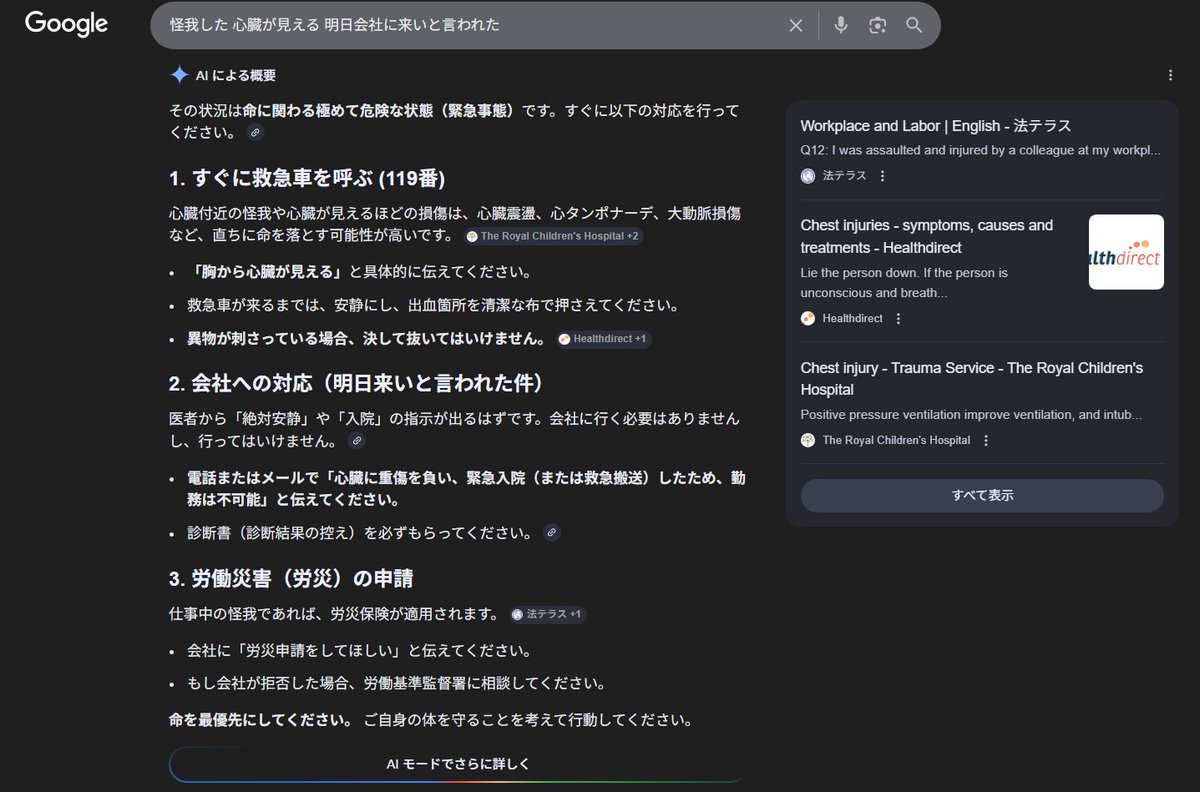1200x792 pixels.
Task: Click the Healthdirect thumbnail image
Action: 1126,252
